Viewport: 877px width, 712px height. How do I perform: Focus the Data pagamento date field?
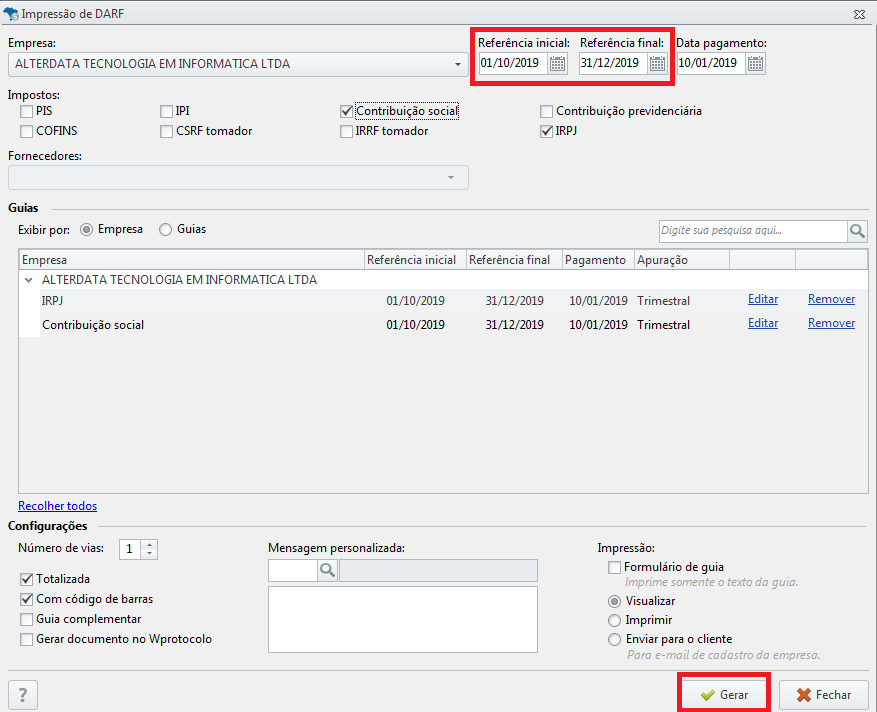711,63
